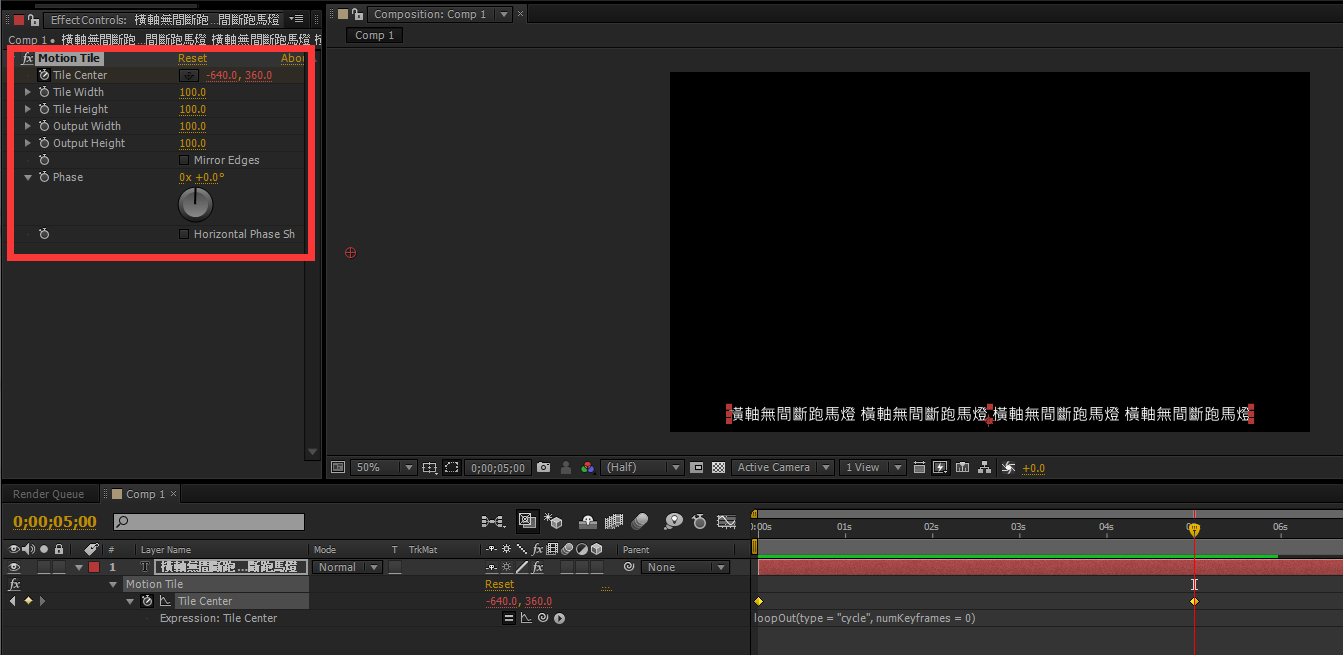Screen dimensions: 1343x655
Task: Click the expression pick whip icon
Action: click(542, 618)
